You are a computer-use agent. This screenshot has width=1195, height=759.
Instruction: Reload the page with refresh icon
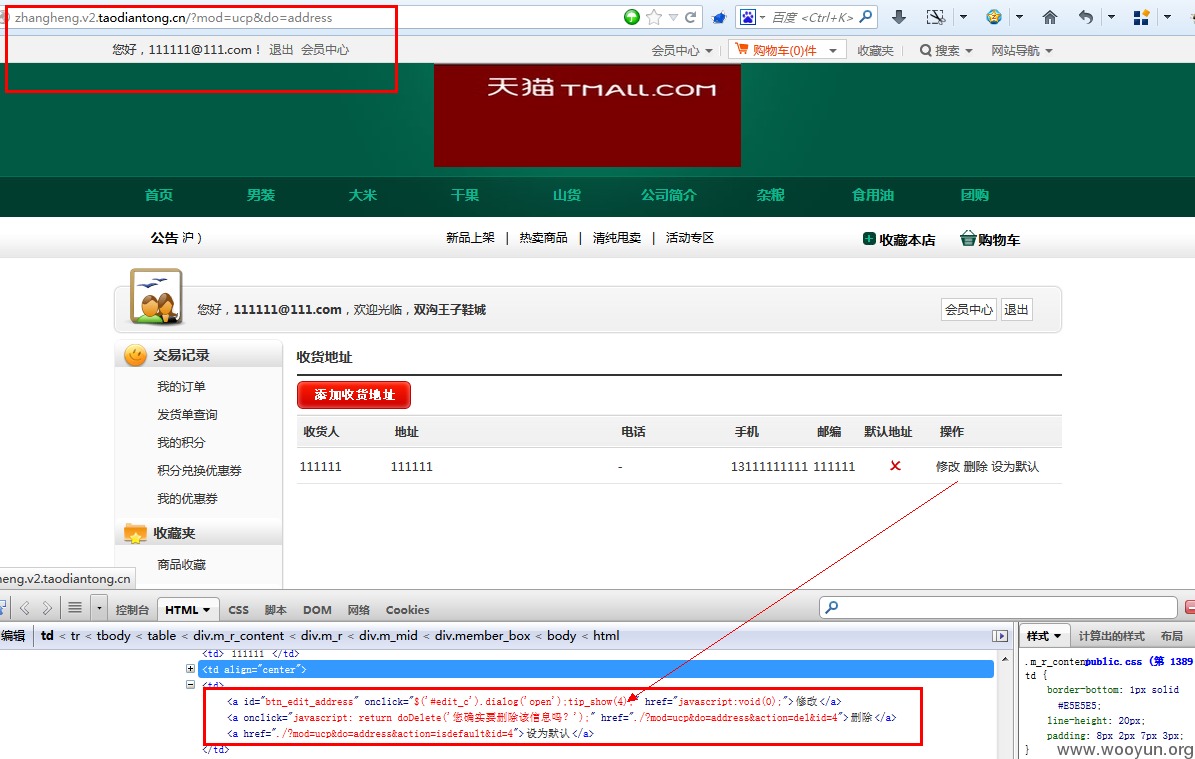pyautogui.click(x=691, y=17)
